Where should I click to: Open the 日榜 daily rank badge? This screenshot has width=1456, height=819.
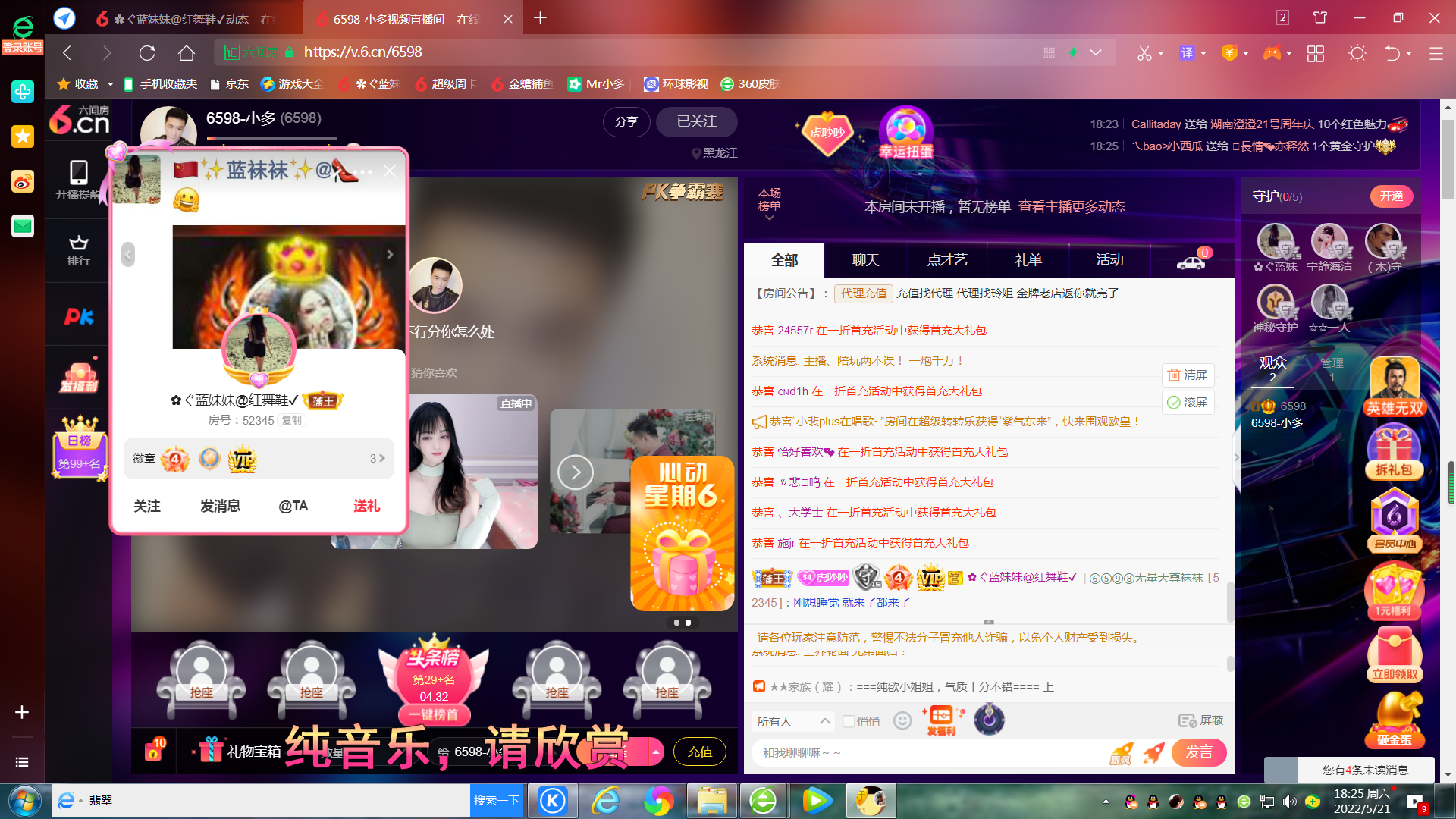pyautogui.click(x=80, y=447)
